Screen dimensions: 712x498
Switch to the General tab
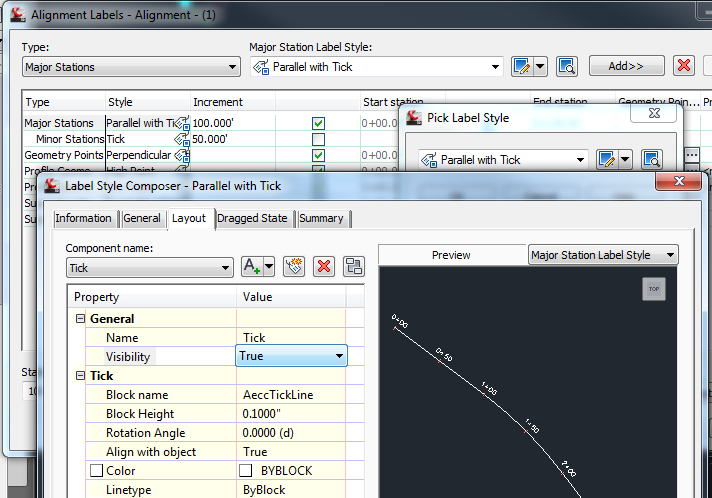pyautogui.click(x=142, y=218)
